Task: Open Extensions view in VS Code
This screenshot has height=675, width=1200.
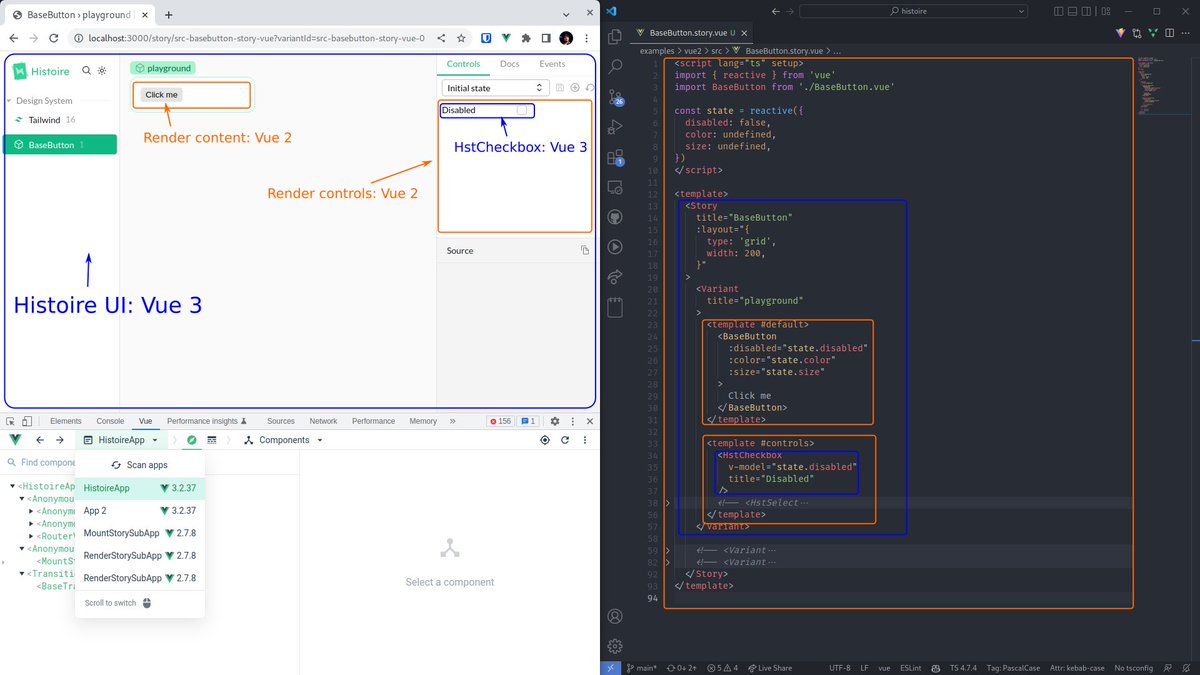Action: point(616,157)
